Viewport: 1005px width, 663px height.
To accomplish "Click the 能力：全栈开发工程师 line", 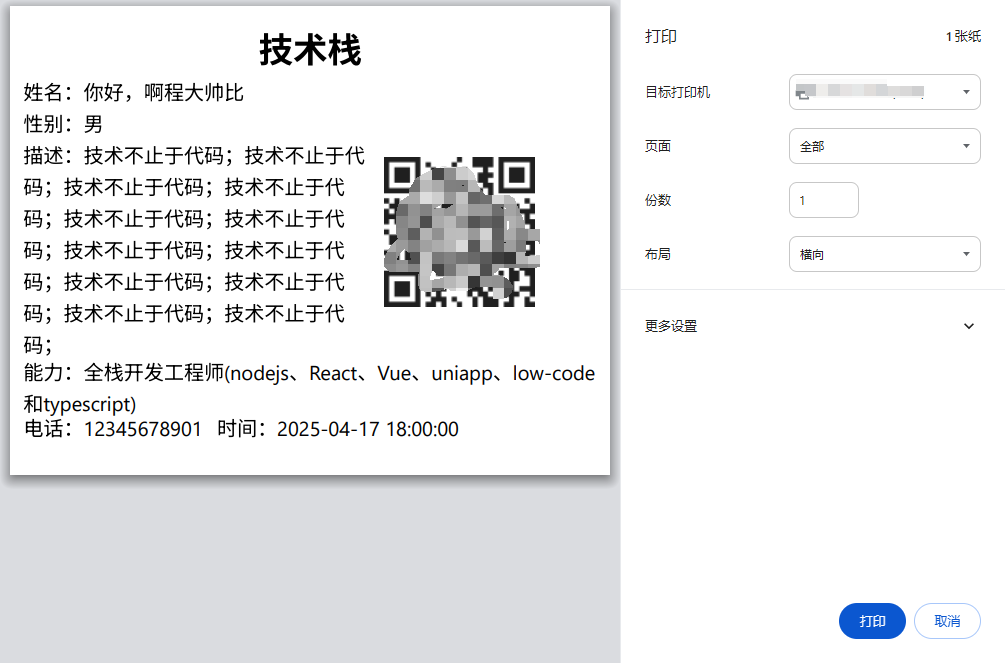I will point(309,373).
